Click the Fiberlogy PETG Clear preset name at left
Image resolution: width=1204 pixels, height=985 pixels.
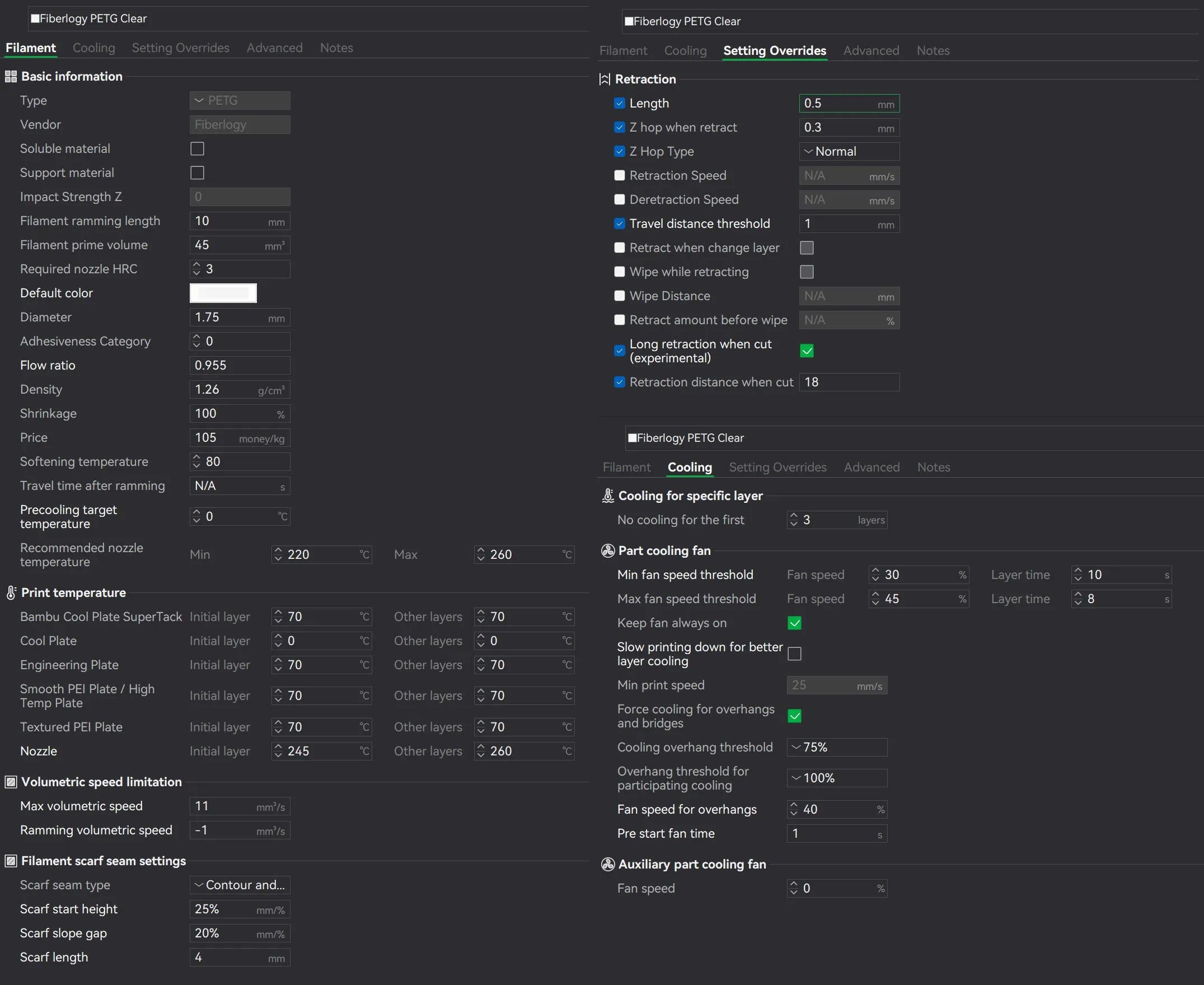93,18
